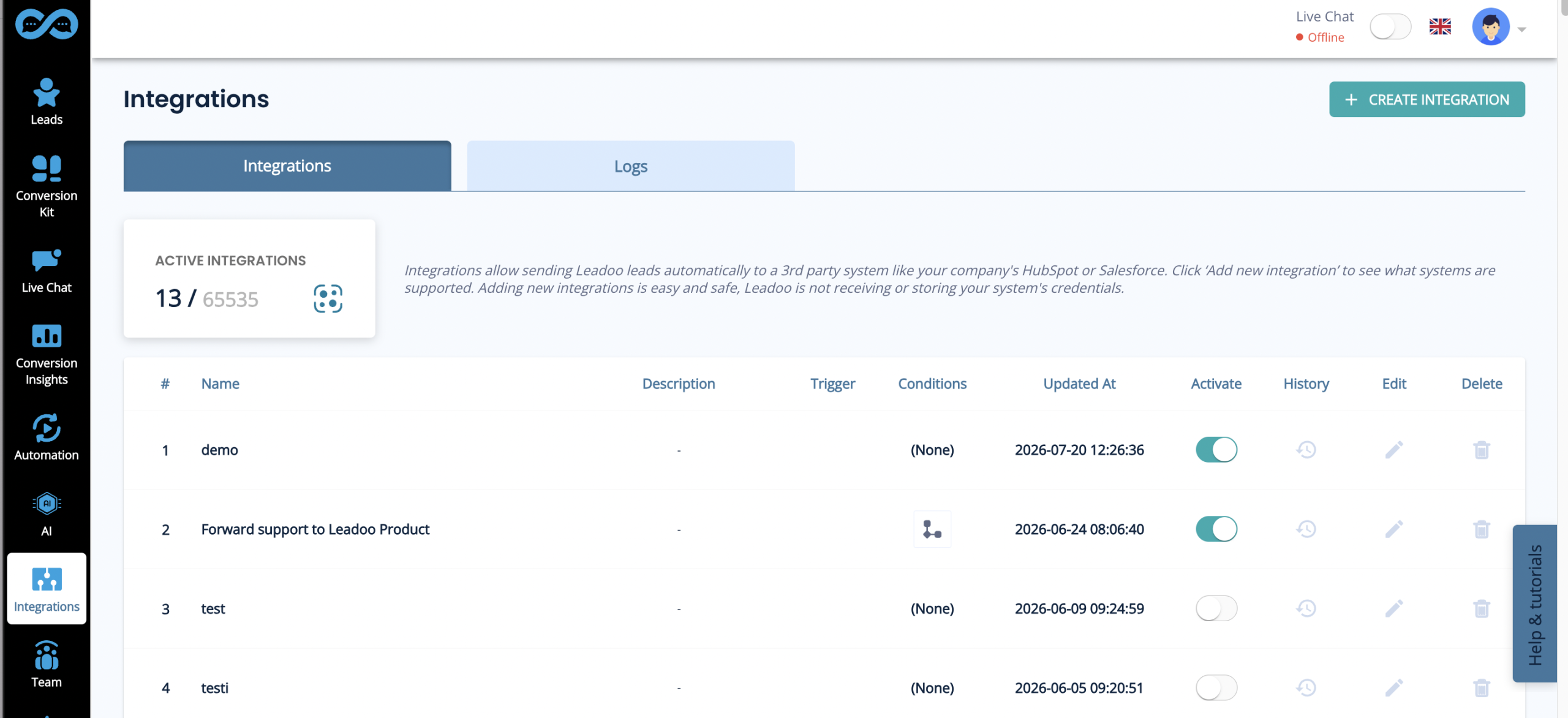This screenshot has height=718, width=1568.
Task: Click Forward support to Leadoo Product name
Action: click(x=315, y=529)
